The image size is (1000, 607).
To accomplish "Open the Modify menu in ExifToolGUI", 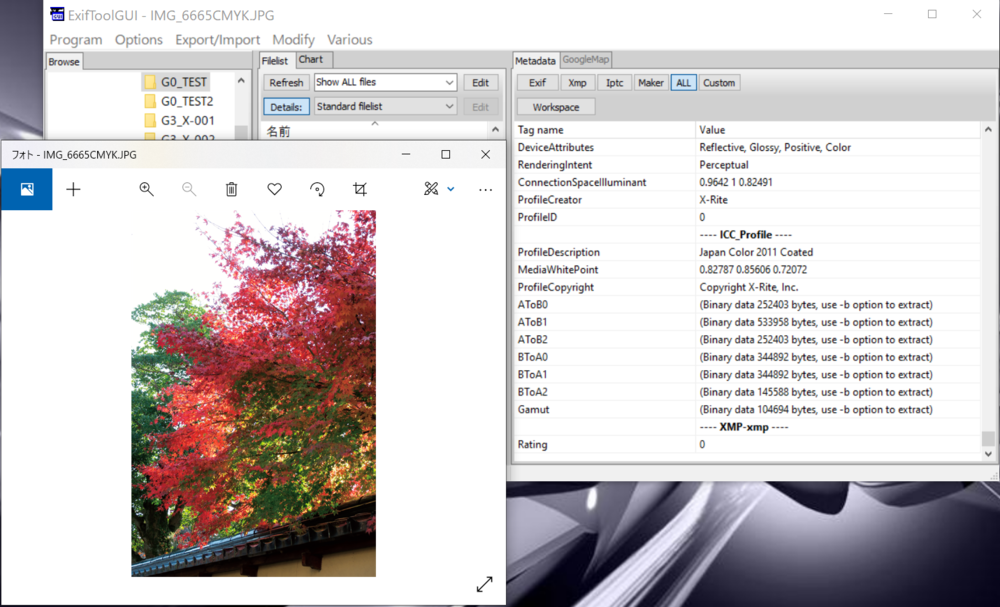I will (x=293, y=40).
